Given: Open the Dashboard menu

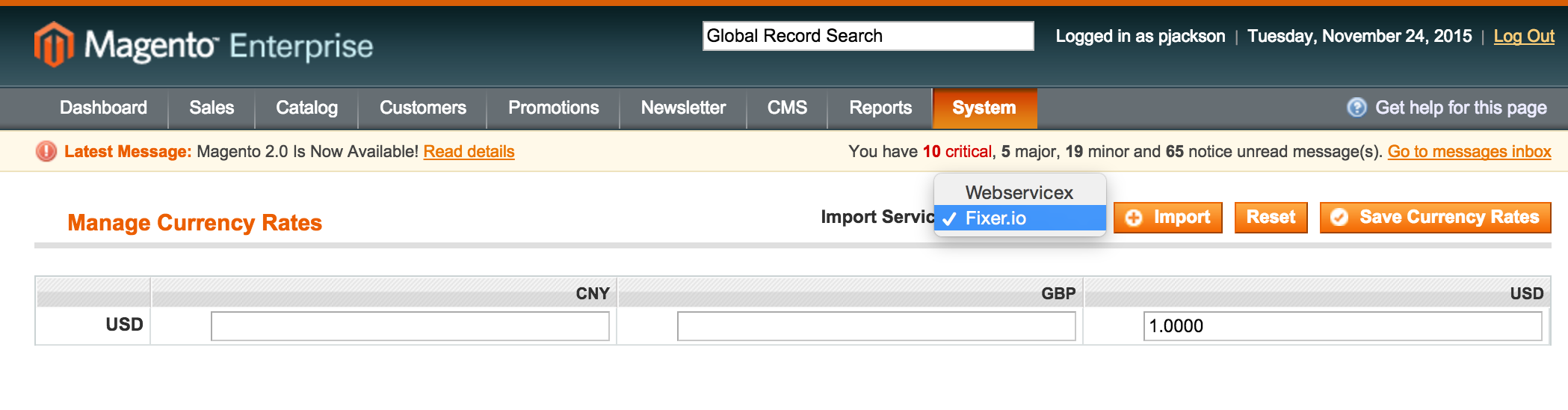Looking at the screenshot, I should click(103, 108).
